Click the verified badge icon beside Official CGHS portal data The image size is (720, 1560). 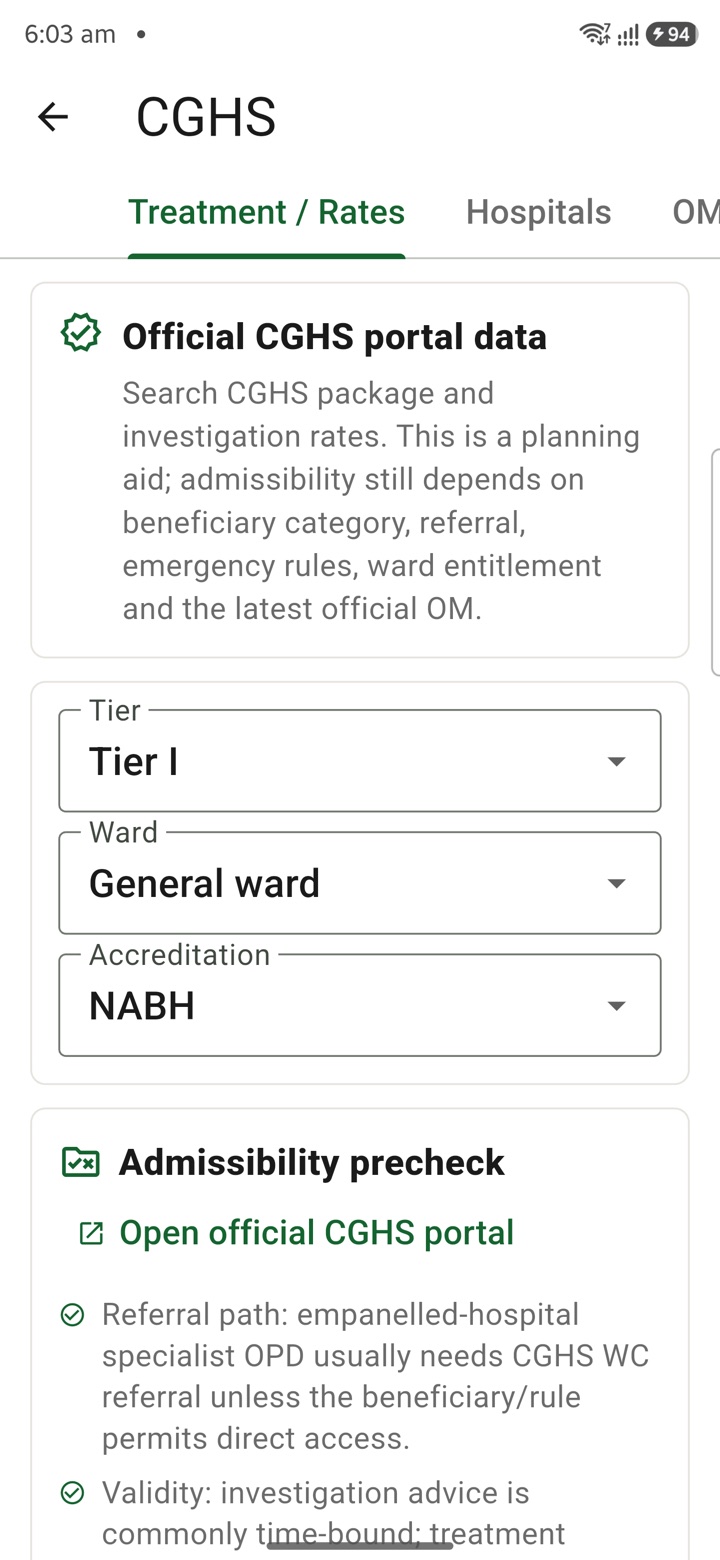[81, 334]
